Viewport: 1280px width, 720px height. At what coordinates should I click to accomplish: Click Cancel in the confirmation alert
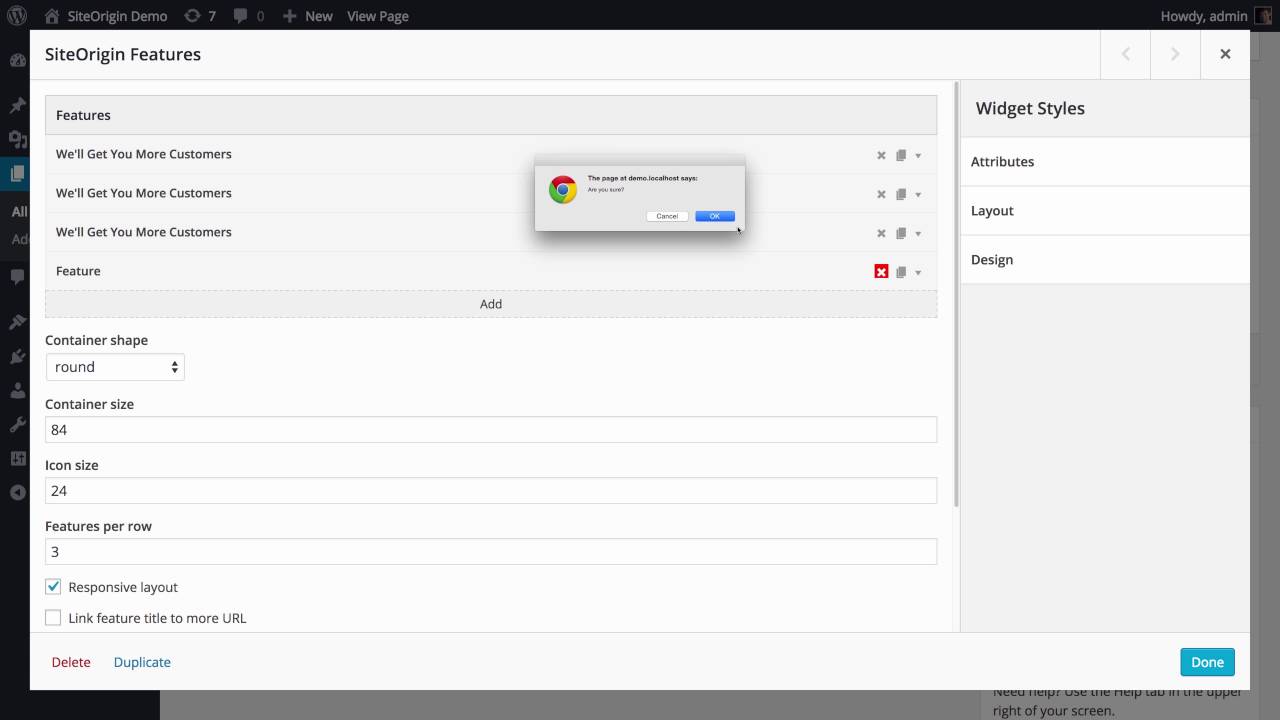tap(667, 216)
